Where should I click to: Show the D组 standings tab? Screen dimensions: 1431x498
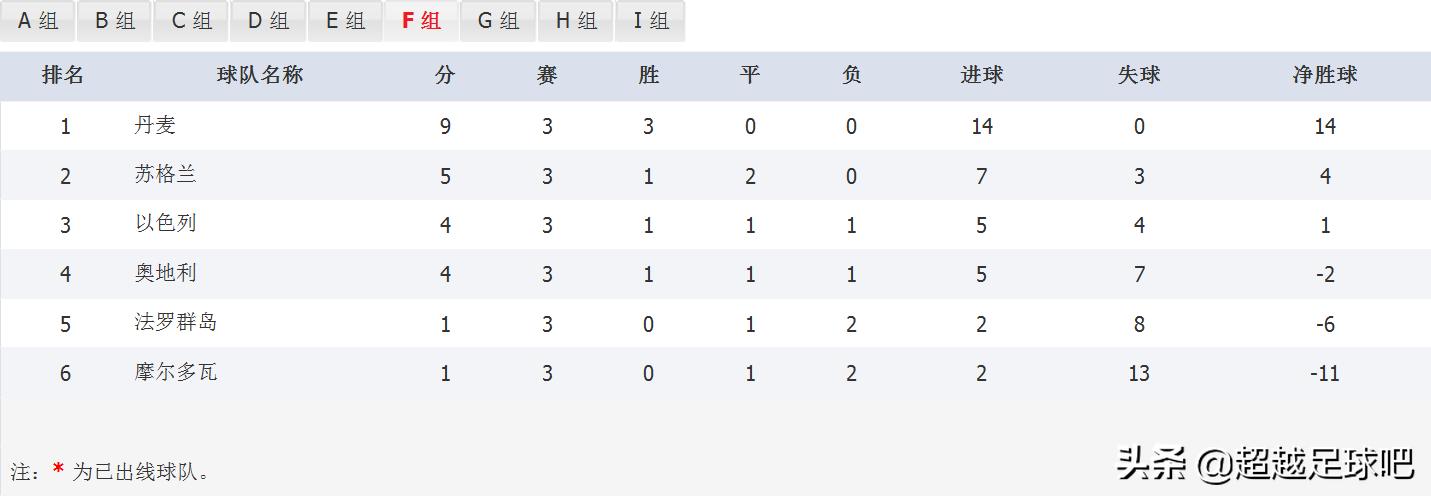(x=268, y=21)
